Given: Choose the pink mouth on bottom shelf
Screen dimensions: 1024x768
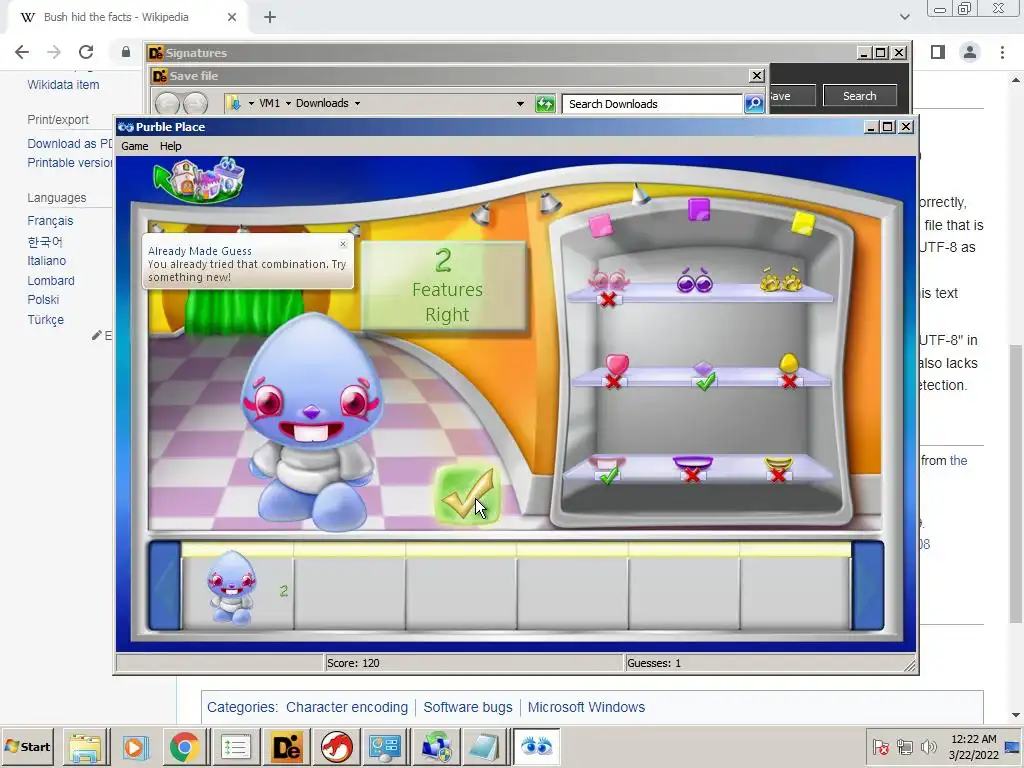Looking at the screenshot, I should [x=607, y=463].
